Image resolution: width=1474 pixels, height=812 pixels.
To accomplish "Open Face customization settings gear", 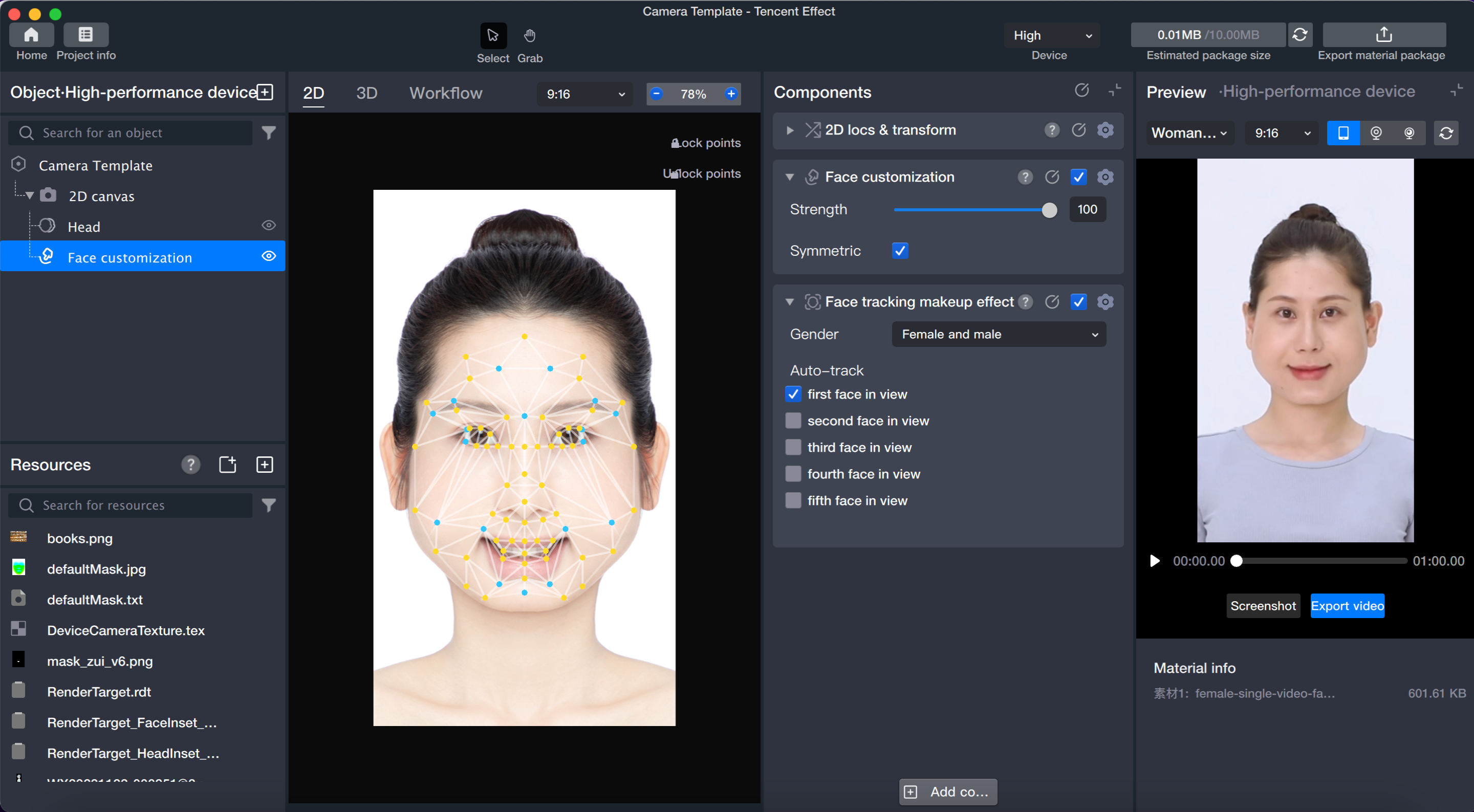I will pyautogui.click(x=1105, y=177).
